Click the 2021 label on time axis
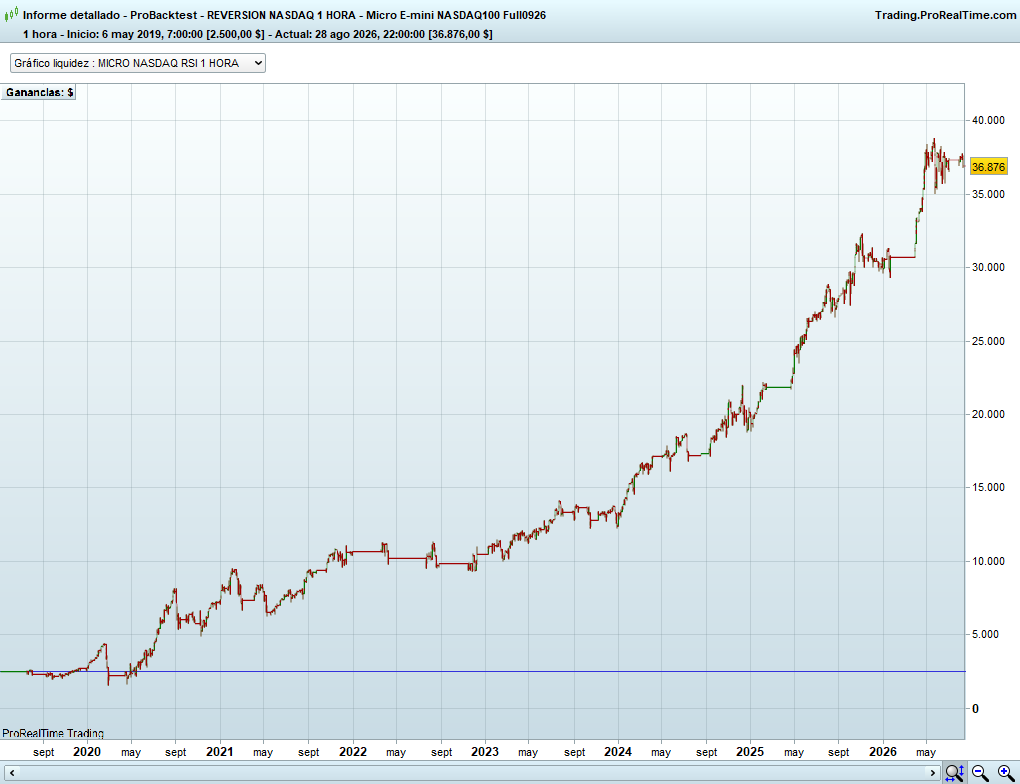Image resolution: width=1020 pixels, height=784 pixels. point(219,752)
